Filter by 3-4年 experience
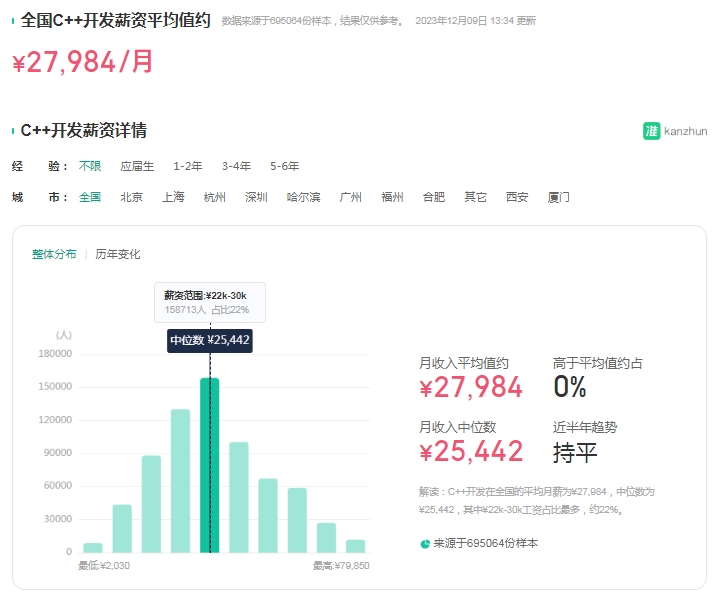Screen dimensions: 726x598 point(236,166)
